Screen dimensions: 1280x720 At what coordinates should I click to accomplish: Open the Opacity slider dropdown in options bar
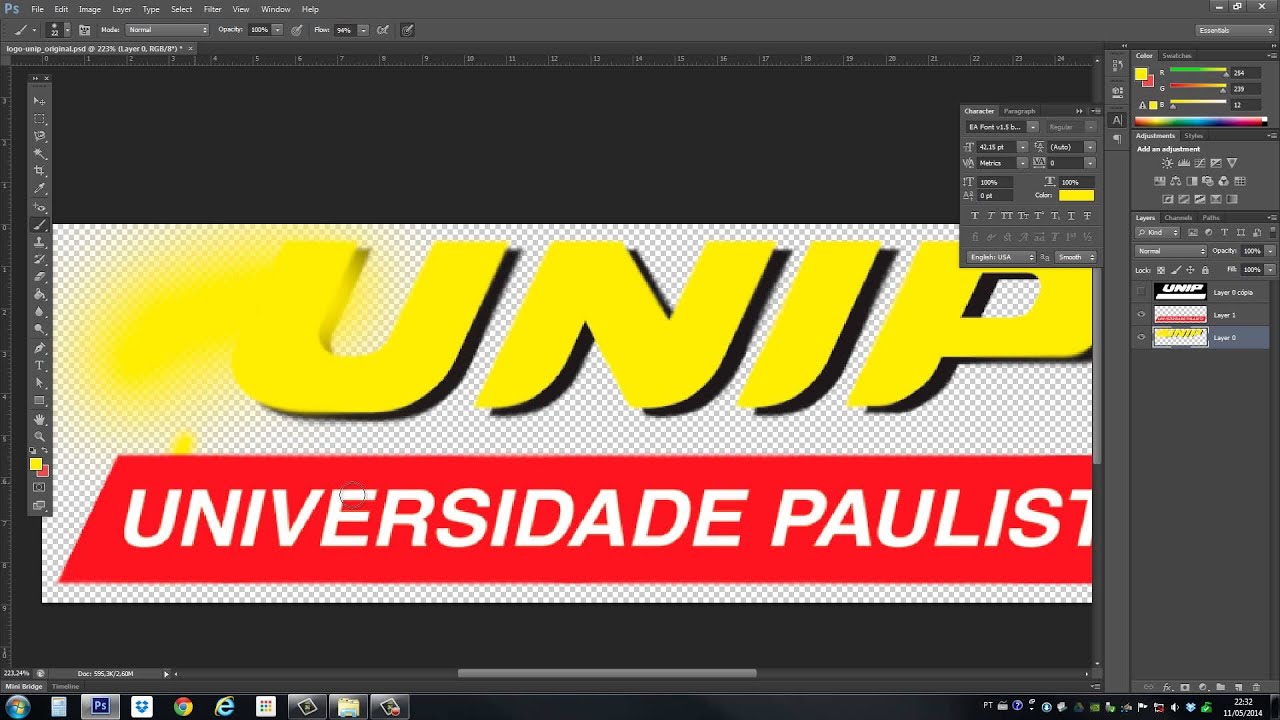(x=277, y=30)
